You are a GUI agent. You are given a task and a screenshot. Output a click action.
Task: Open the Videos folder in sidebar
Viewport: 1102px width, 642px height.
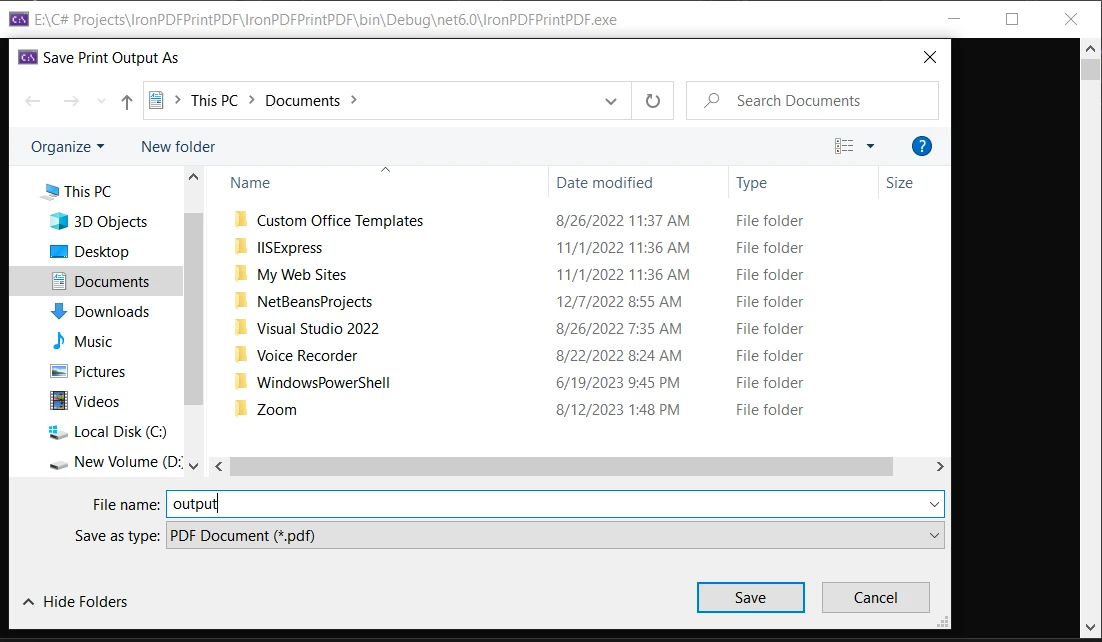tap(96, 402)
